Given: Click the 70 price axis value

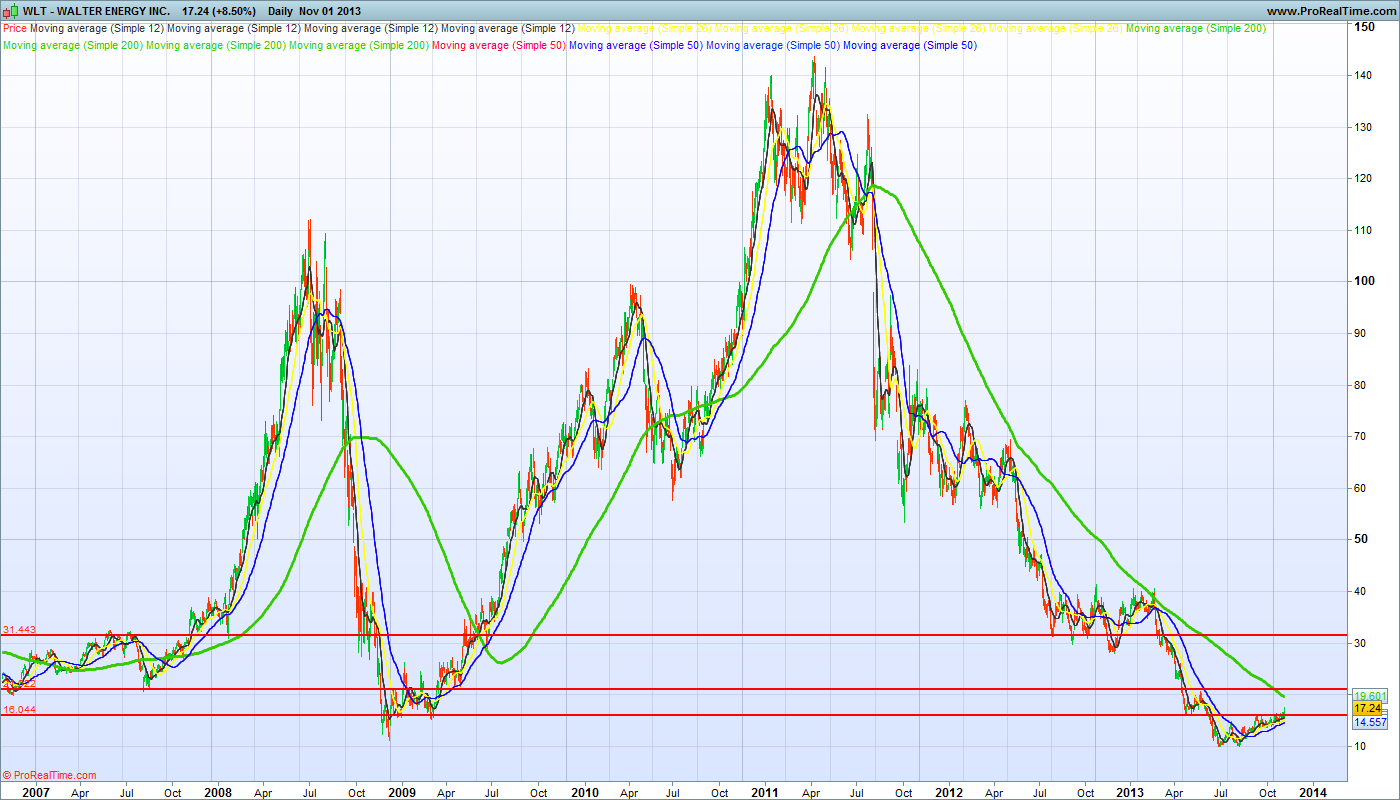Looking at the screenshot, I should coord(1361,437).
